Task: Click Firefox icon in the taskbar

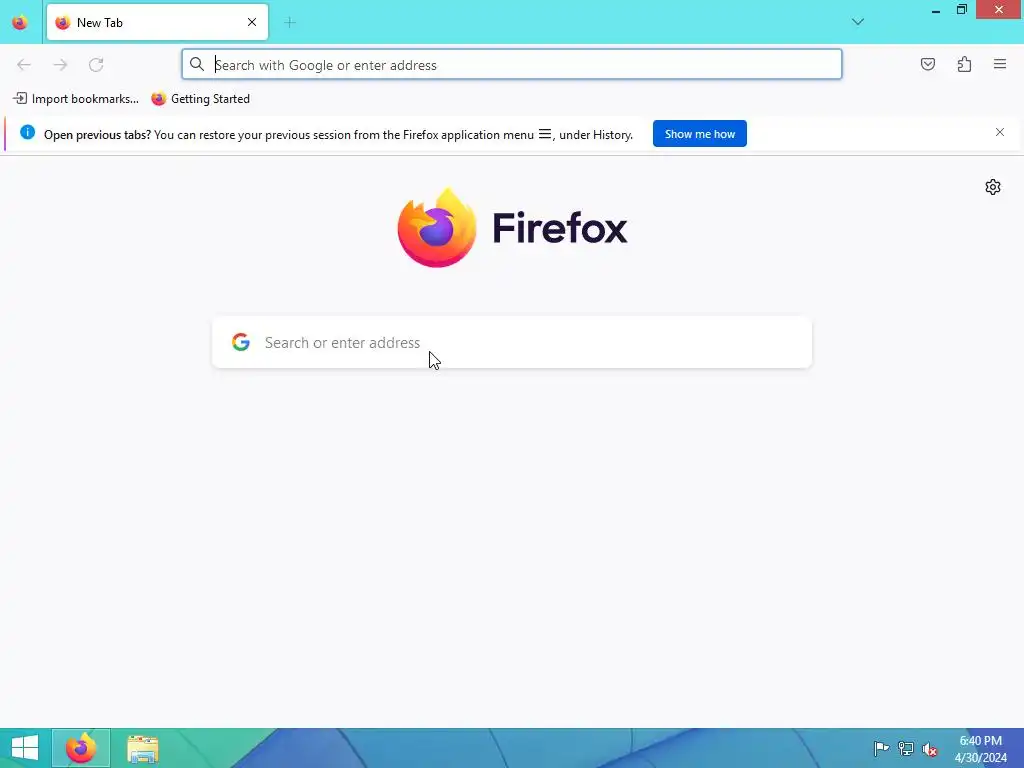Action: (x=81, y=748)
